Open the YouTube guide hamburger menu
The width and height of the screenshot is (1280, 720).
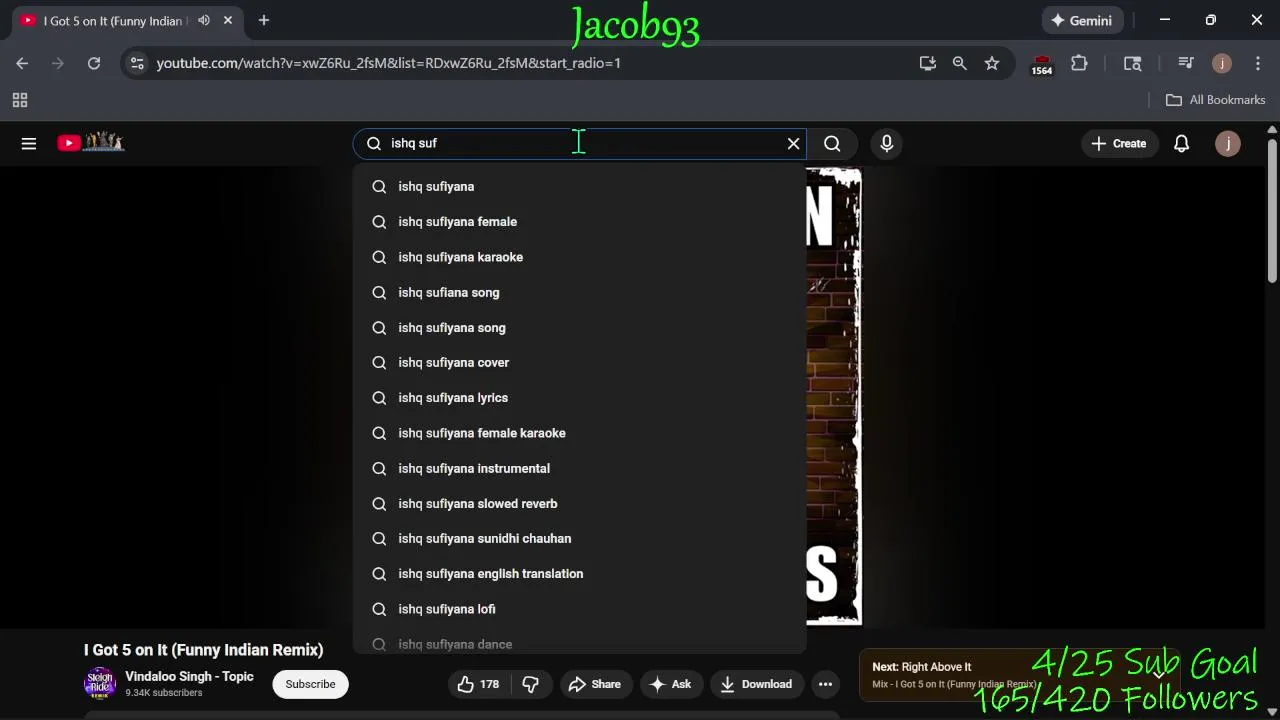[29, 143]
